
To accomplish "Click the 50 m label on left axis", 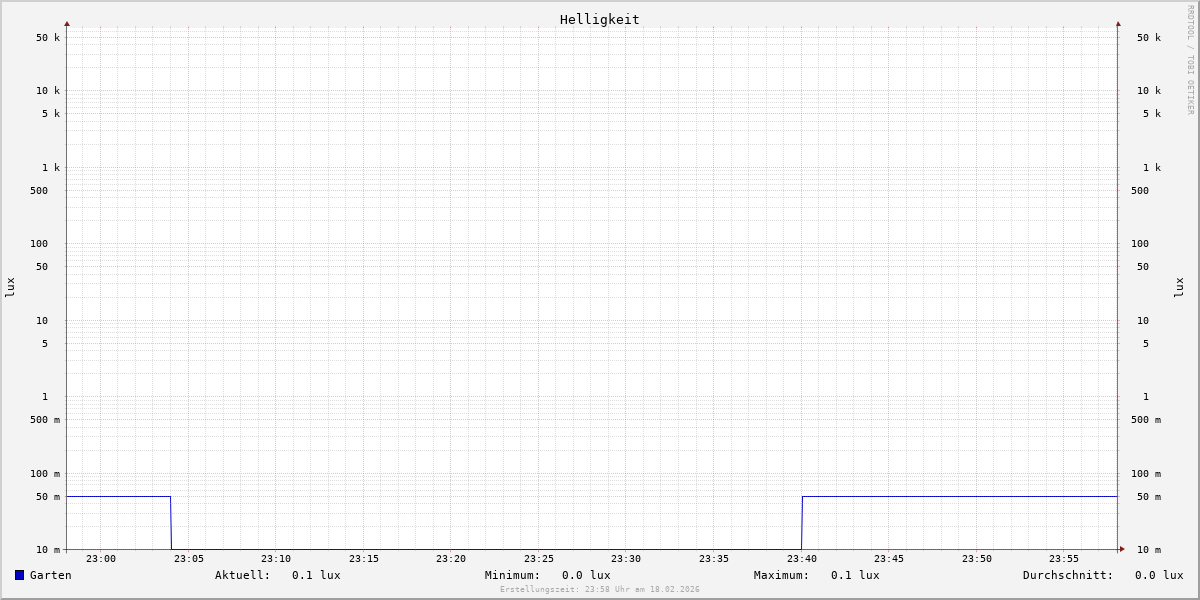I will coord(48,497).
